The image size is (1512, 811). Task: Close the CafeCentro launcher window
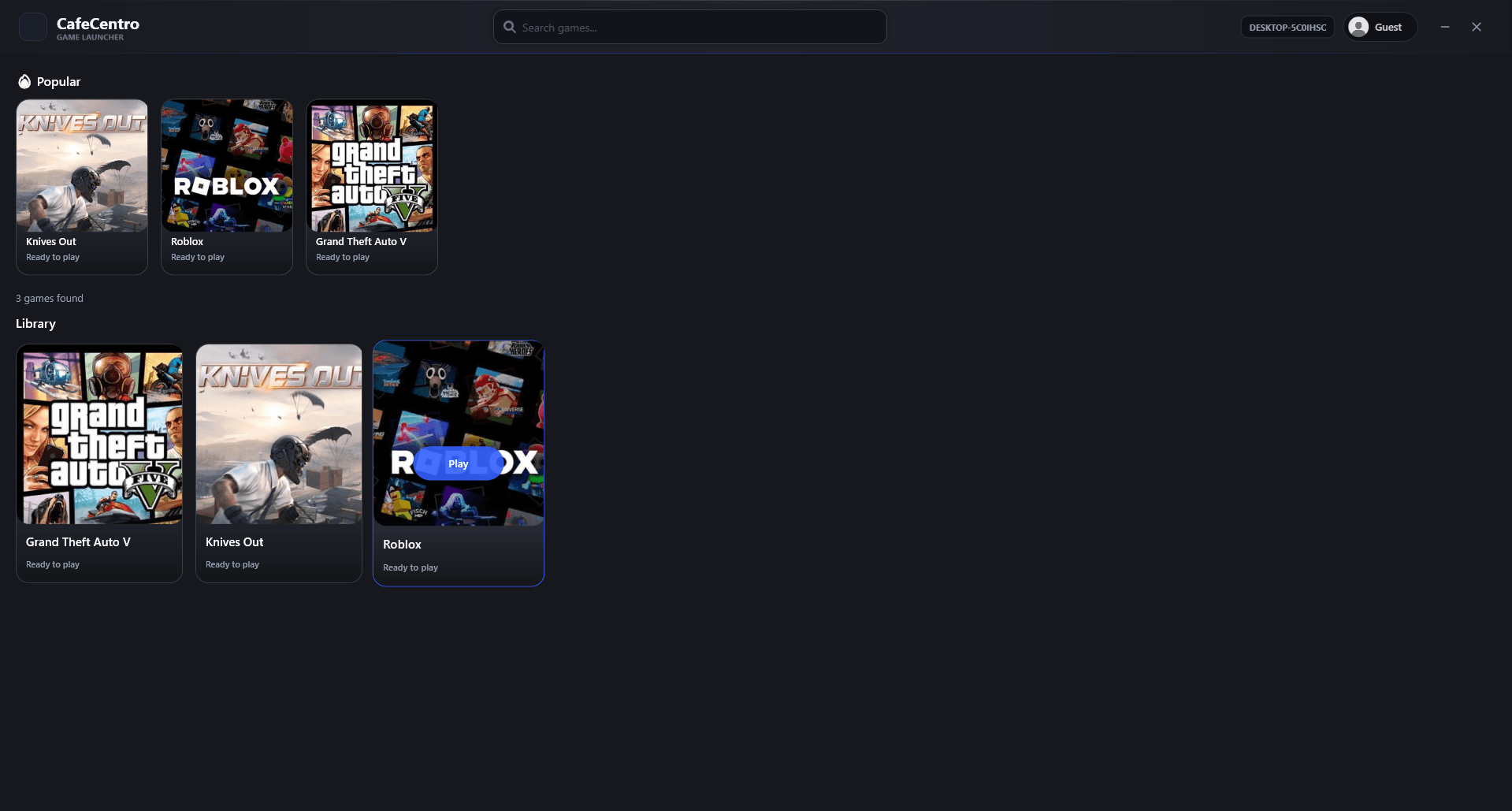click(1477, 27)
